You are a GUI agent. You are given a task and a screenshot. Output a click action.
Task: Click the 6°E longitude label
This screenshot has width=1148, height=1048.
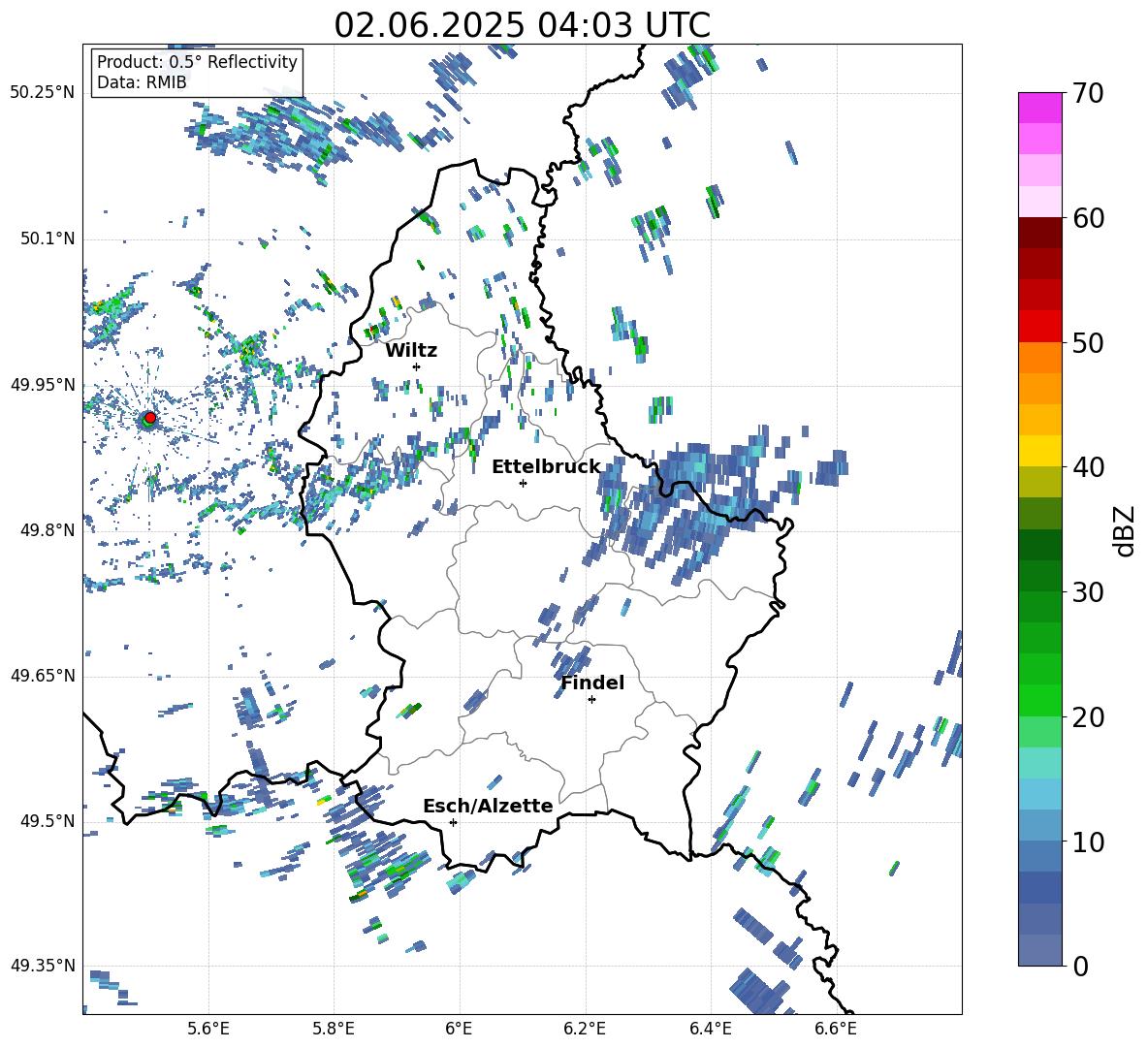point(459,1029)
